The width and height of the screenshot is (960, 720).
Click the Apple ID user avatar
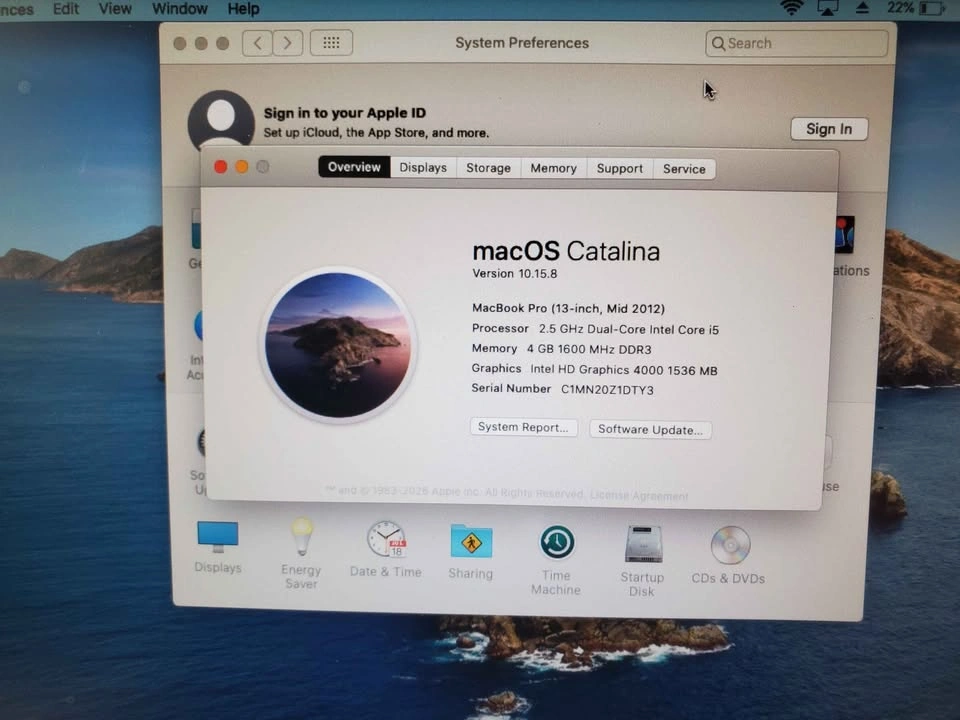coord(221,119)
